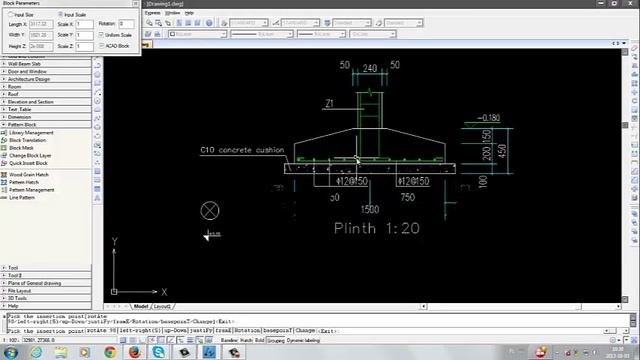640x360 pixels.
Task: Open Skype from the taskbar
Action: point(158,352)
